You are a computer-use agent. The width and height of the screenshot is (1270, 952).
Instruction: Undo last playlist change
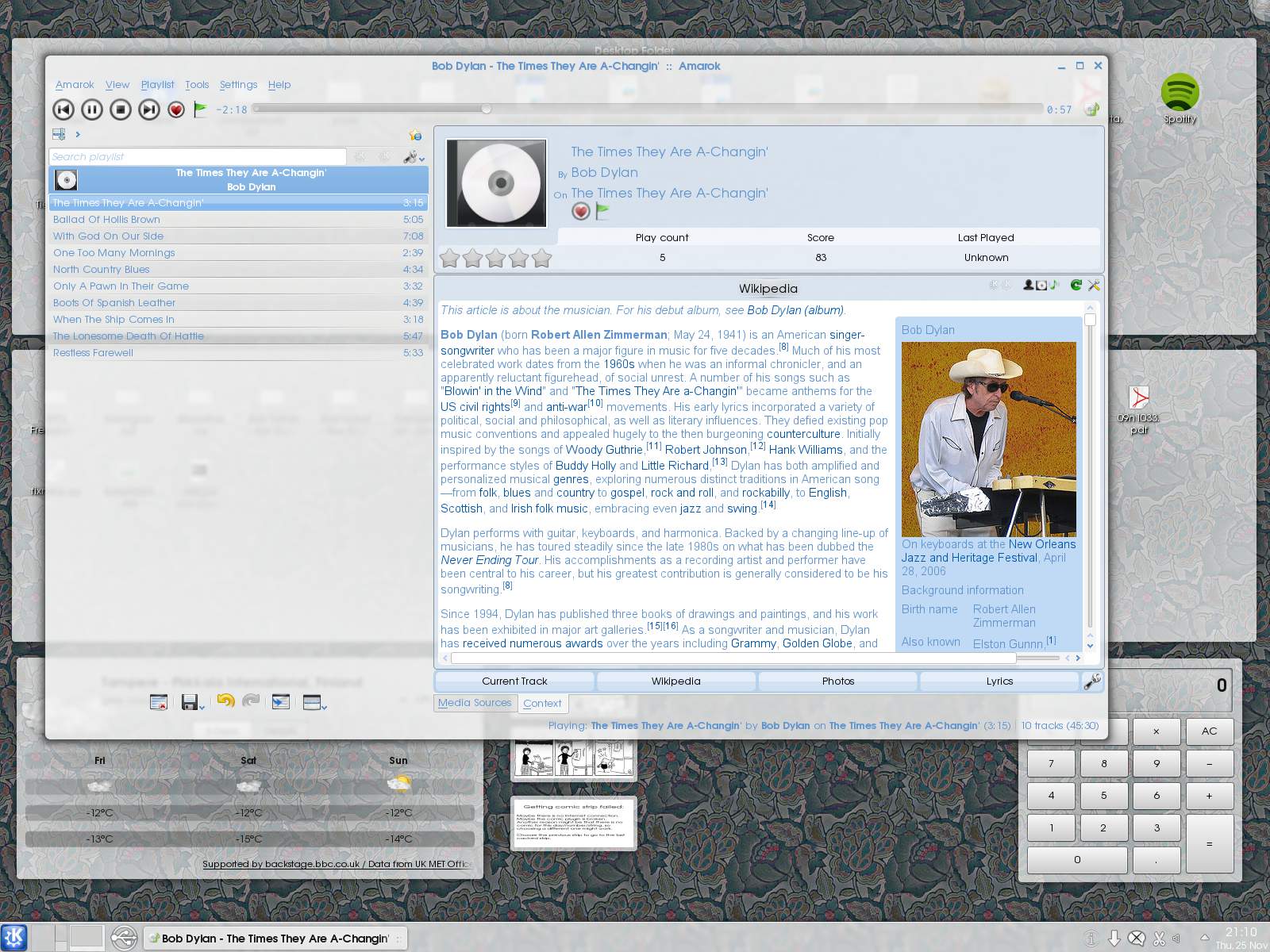pyautogui.click(x=225, y=701)
